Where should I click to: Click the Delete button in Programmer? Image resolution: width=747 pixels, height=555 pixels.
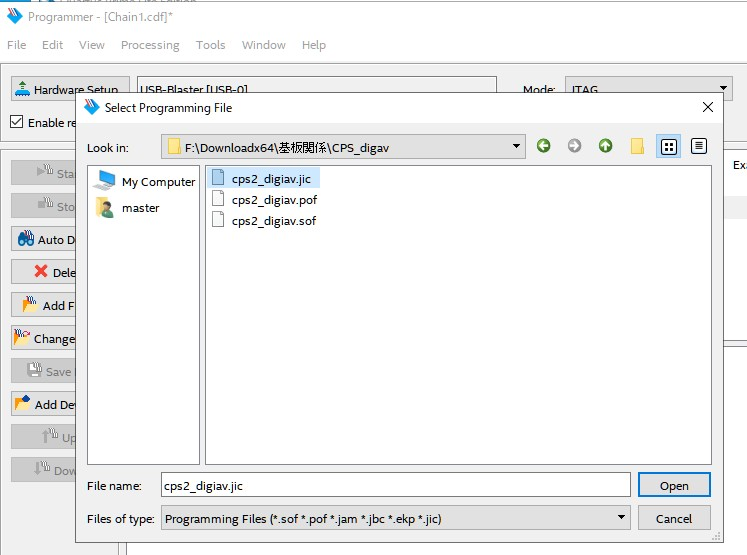coord(44,272)
